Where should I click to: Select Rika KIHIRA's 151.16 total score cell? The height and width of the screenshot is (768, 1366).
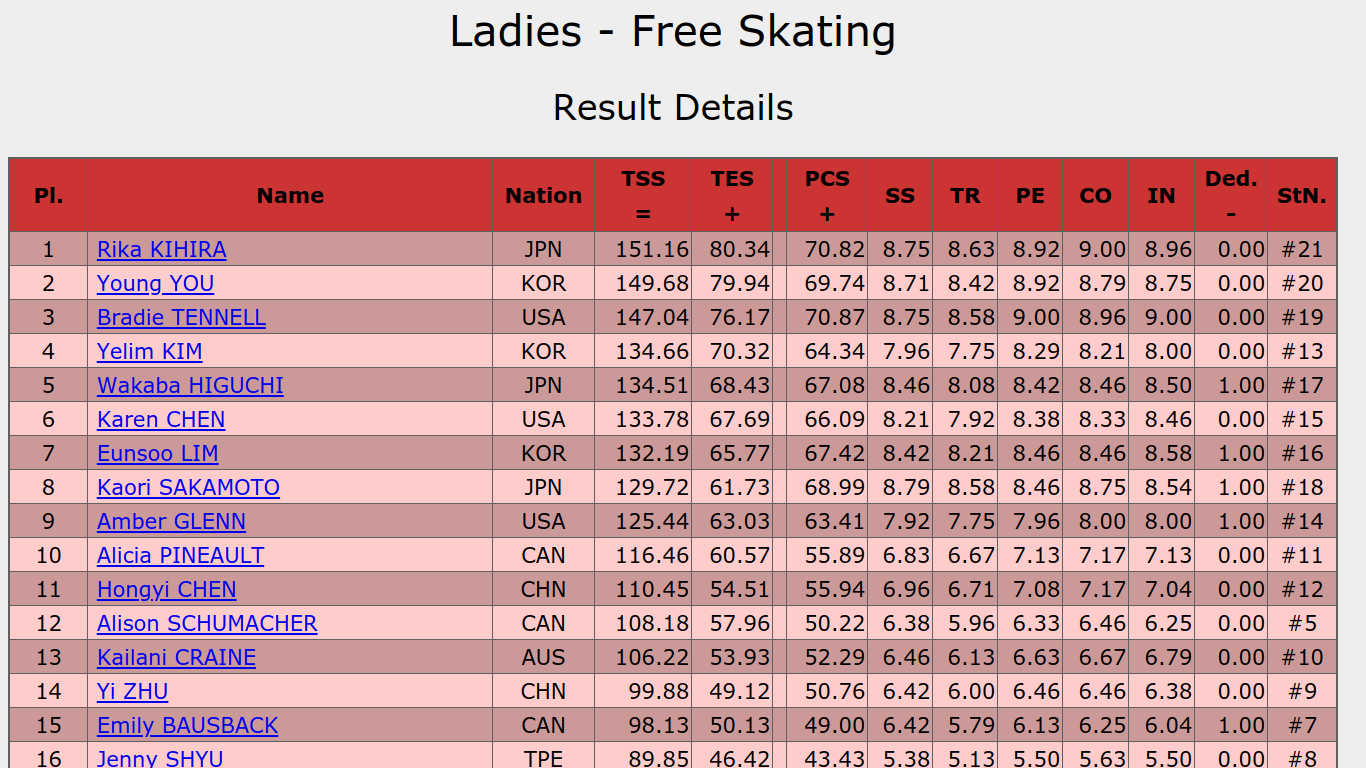click(651, 249)
